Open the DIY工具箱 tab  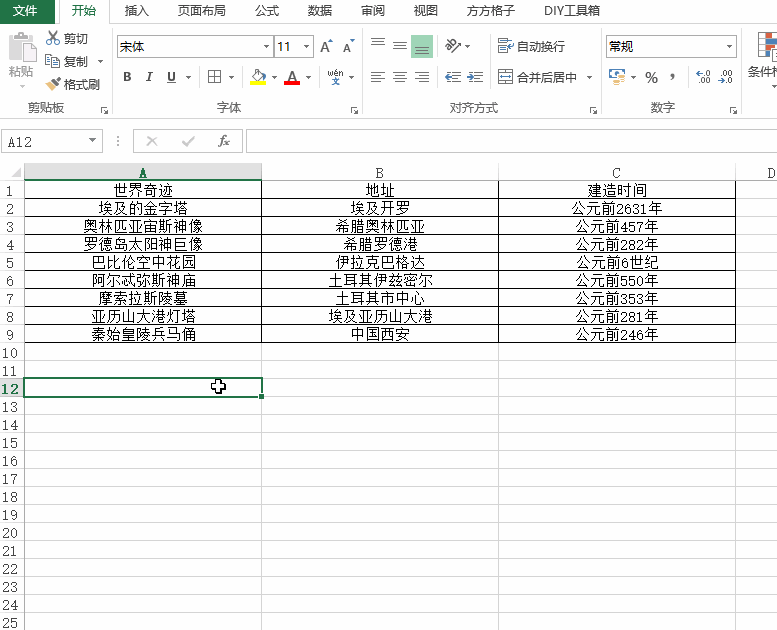pyautogui.click(x=572, y=11)
